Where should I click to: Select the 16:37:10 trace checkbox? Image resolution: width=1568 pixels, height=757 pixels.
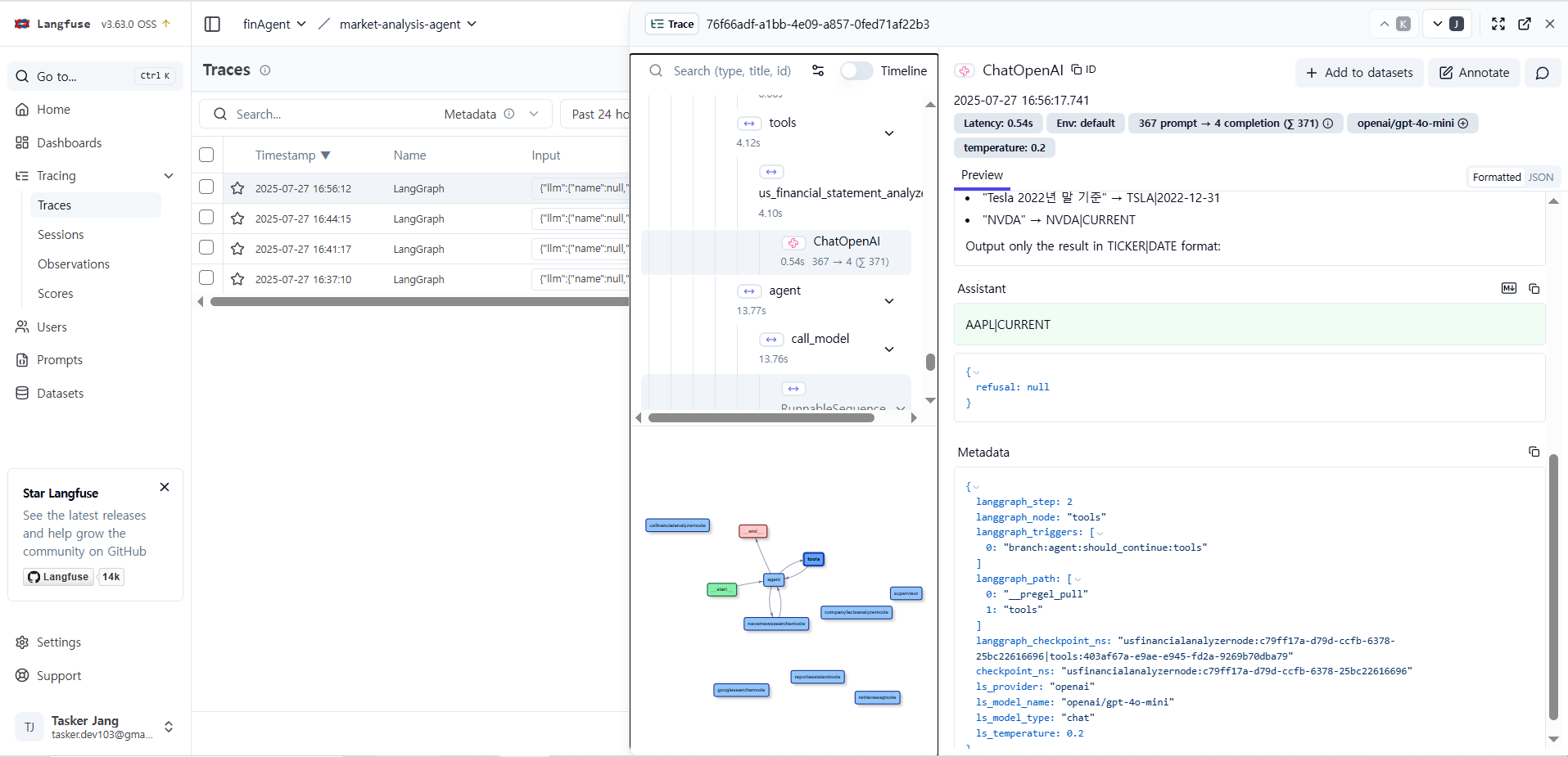(x=206, y=277)
